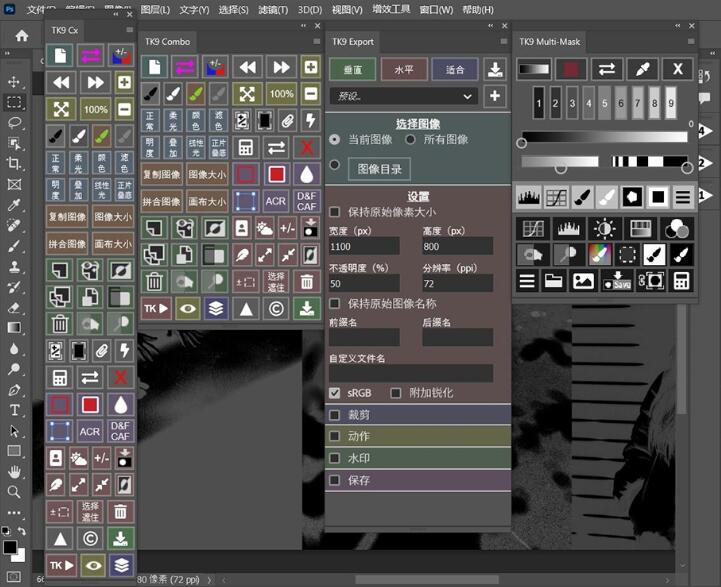Select the Zoom tool in left toolbar
Viewport: 721px width, 587px height.
(x=14, y=492)
